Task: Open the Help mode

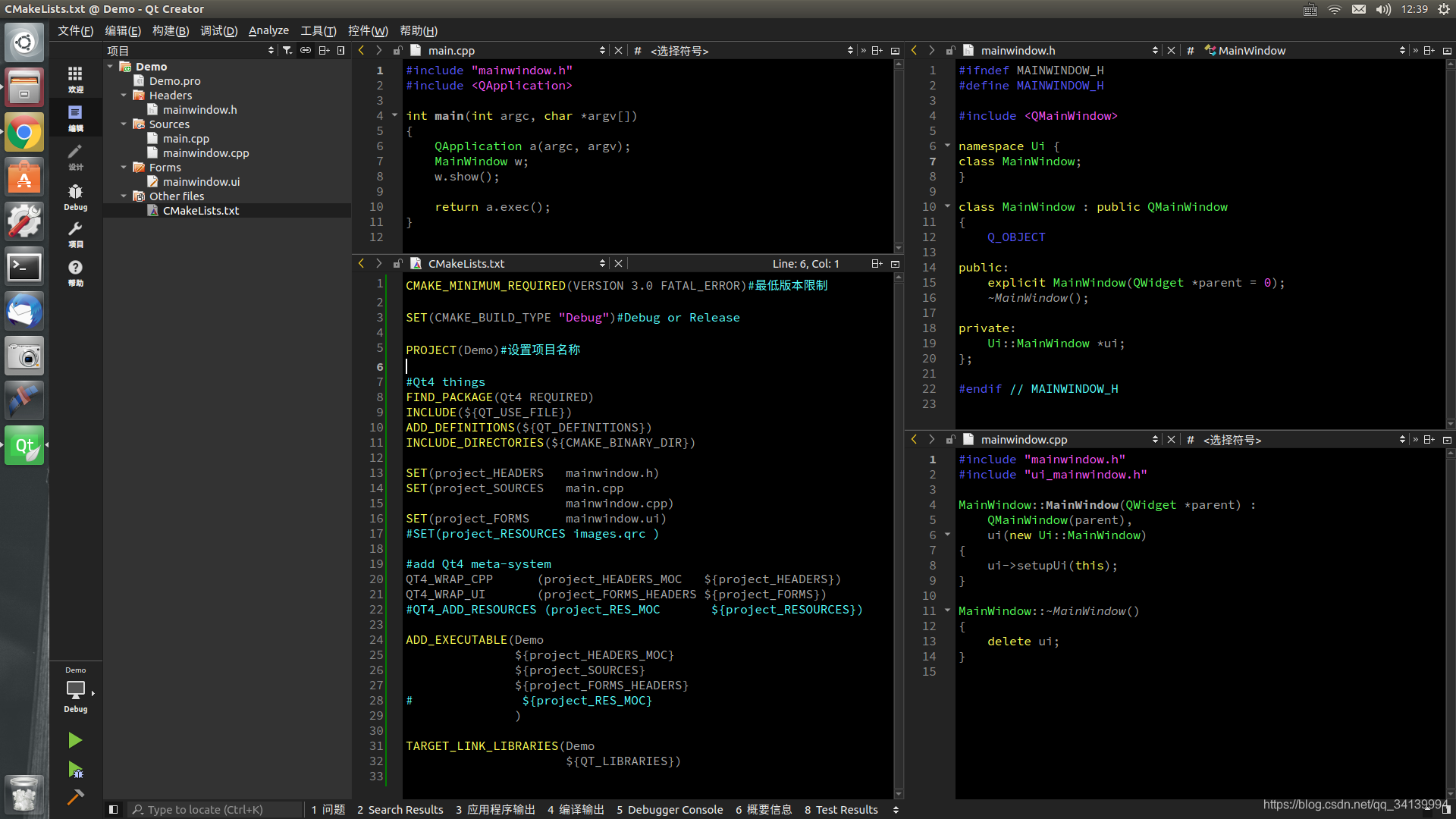Action: point(75,272)
